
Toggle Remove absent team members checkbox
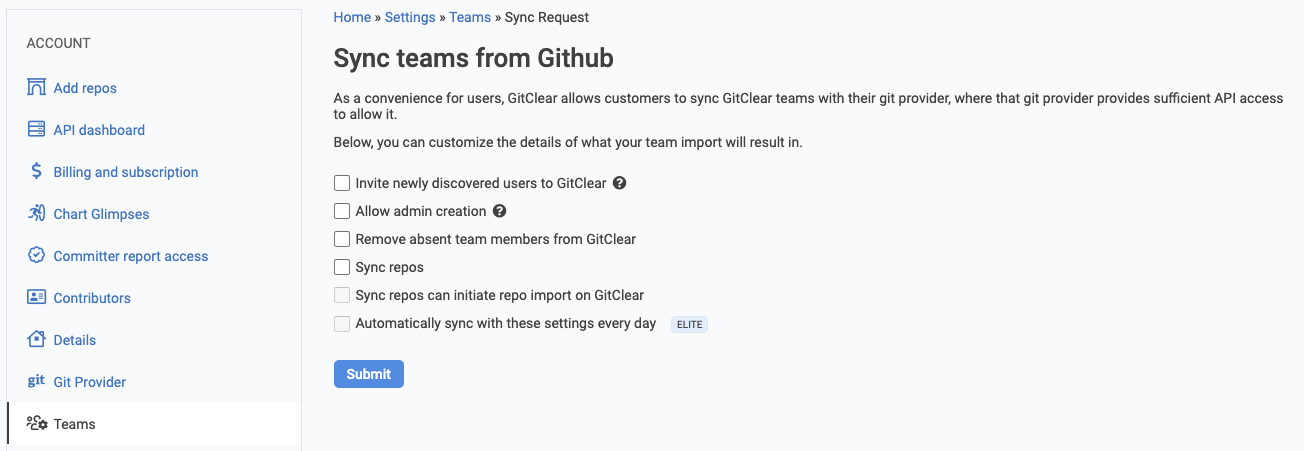coord(342,239)
